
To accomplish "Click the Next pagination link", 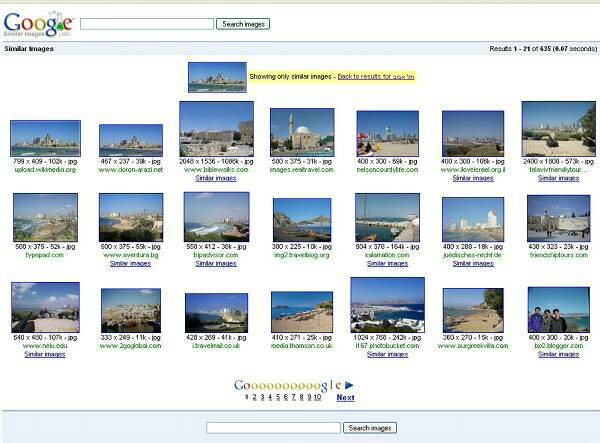I will (345, 397).
